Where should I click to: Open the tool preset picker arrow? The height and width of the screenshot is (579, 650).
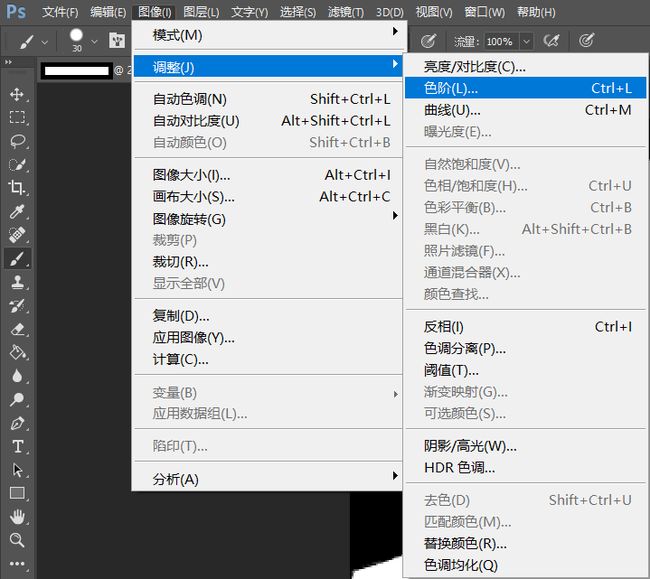pos(45,42)
